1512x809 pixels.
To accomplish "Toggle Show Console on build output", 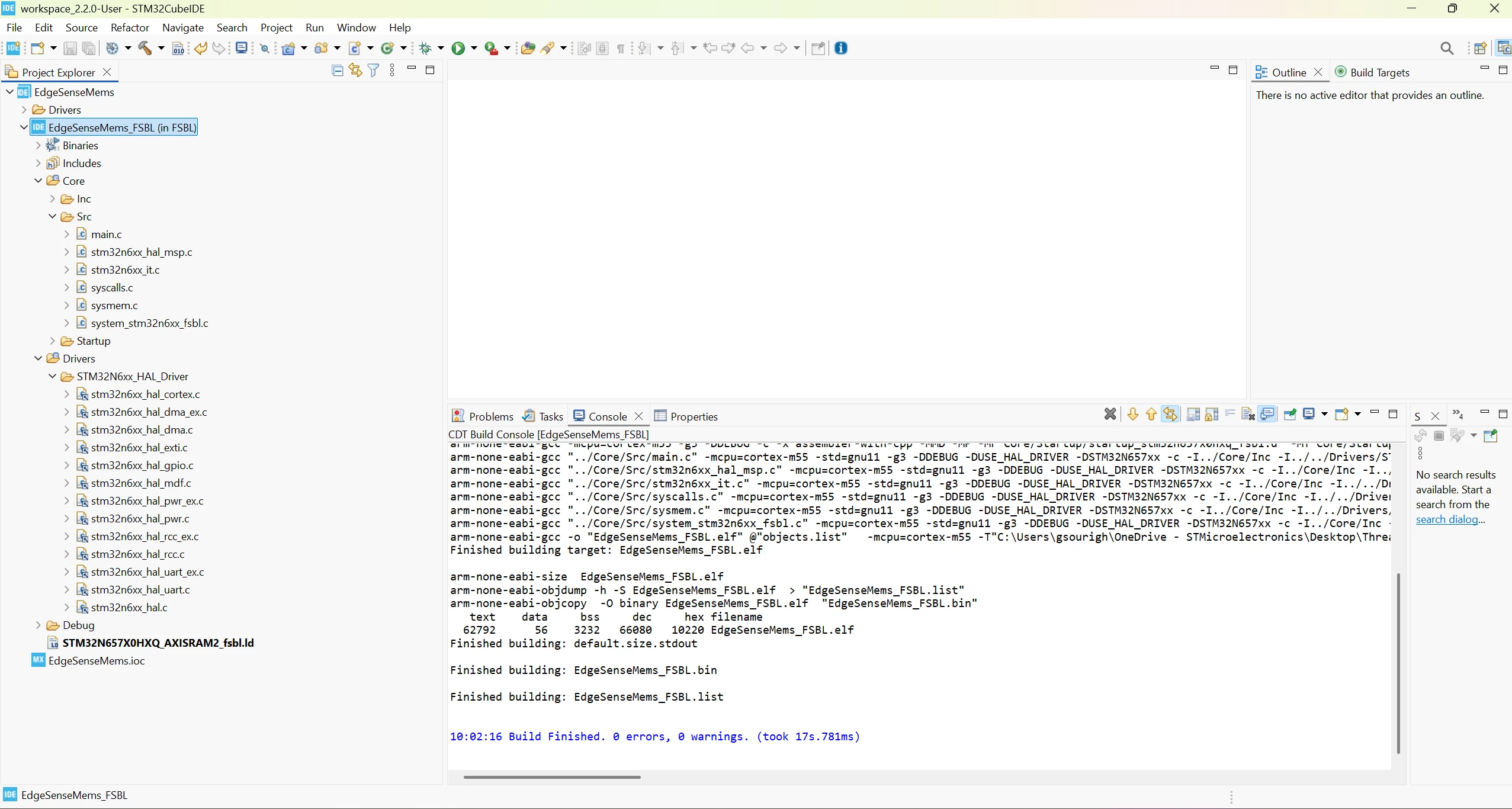I will pos(1267,414).
